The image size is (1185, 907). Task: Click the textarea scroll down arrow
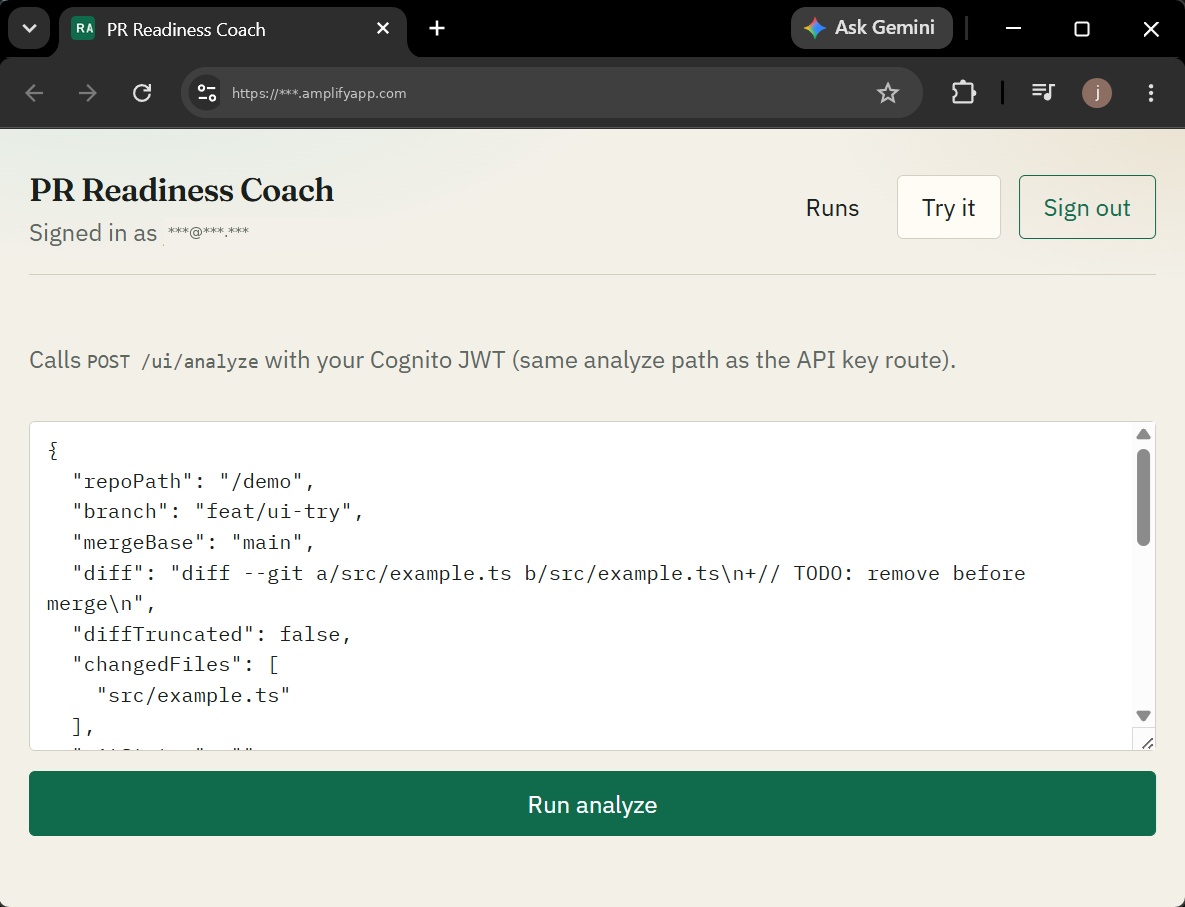pos(1143,715)
